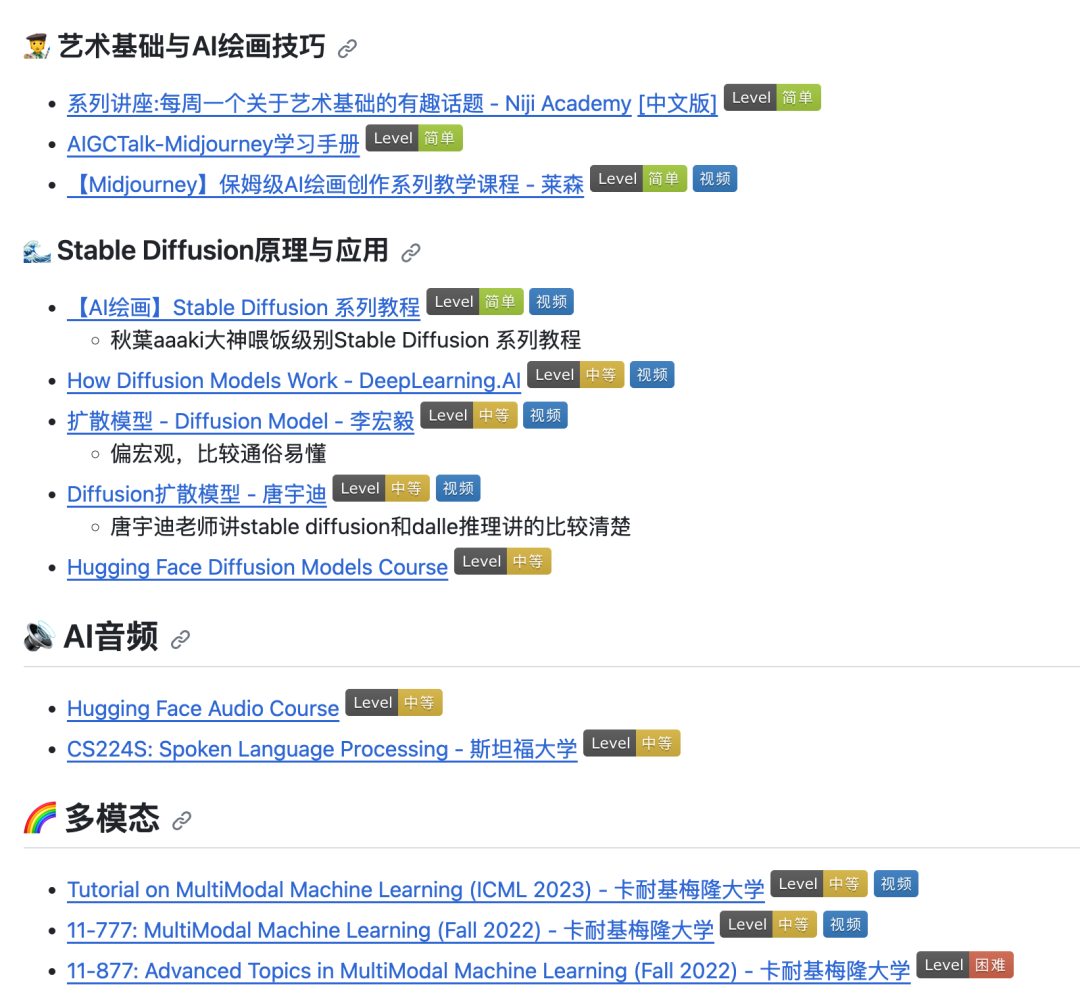Open 11-877 Advanced Topics in MultiModal link
This screenshot has height=1006, width=1080.
[488, 970]
